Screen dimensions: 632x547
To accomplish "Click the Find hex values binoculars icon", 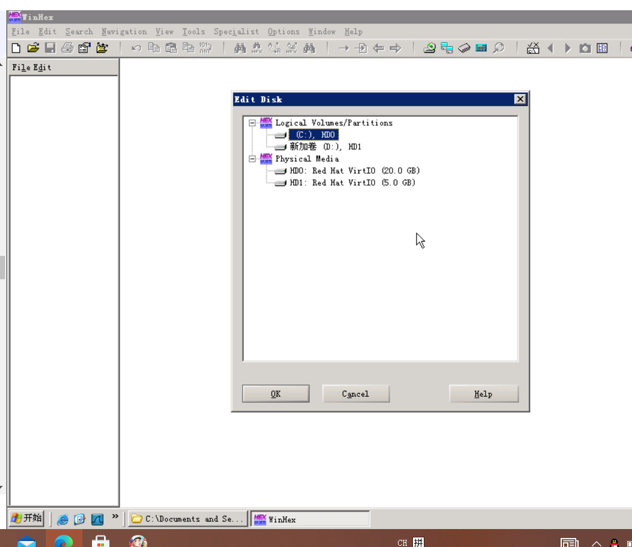I will tap(257, 48).
